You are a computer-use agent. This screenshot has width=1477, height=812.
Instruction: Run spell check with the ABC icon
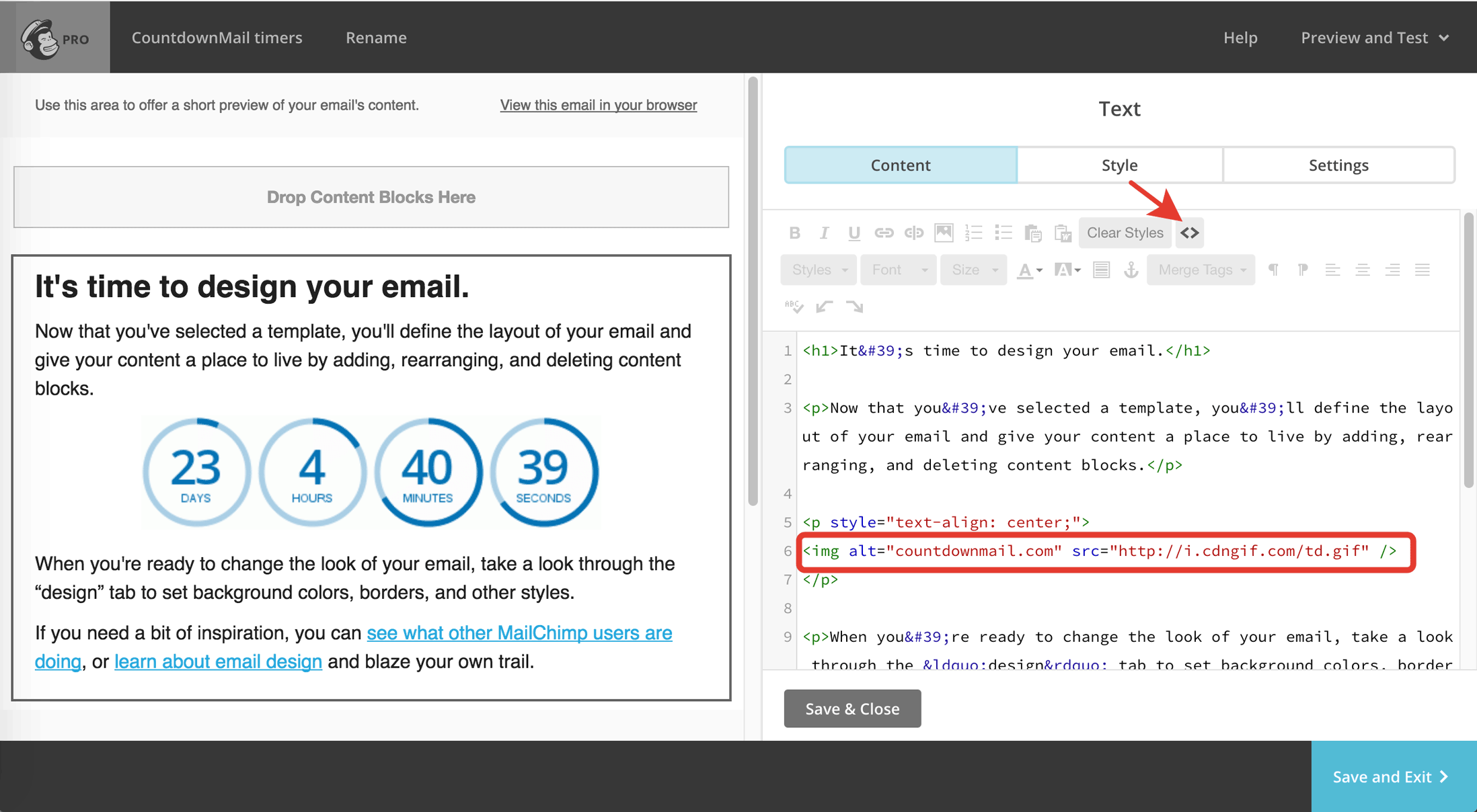pos(793,307)
